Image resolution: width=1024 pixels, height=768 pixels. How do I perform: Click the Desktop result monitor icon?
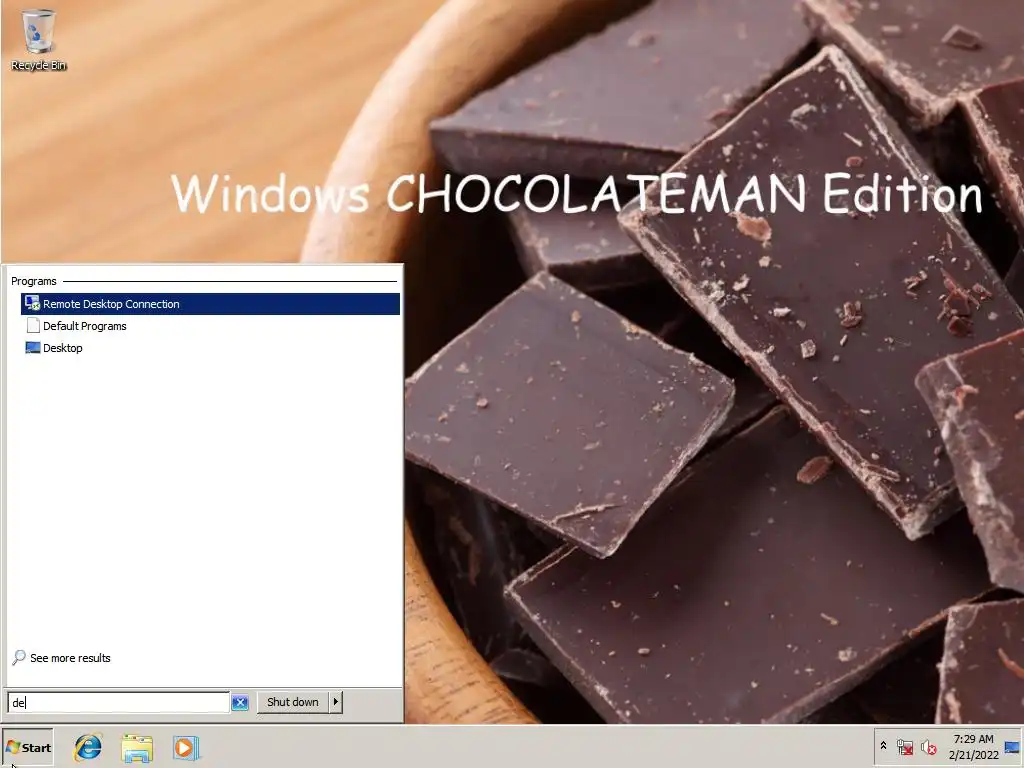point(33,347)
